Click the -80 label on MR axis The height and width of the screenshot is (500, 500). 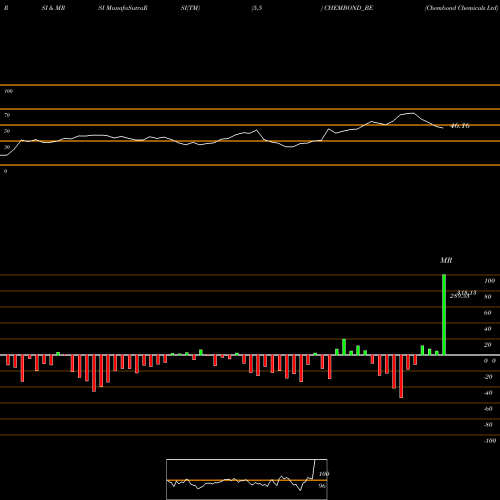coord(488,425)
